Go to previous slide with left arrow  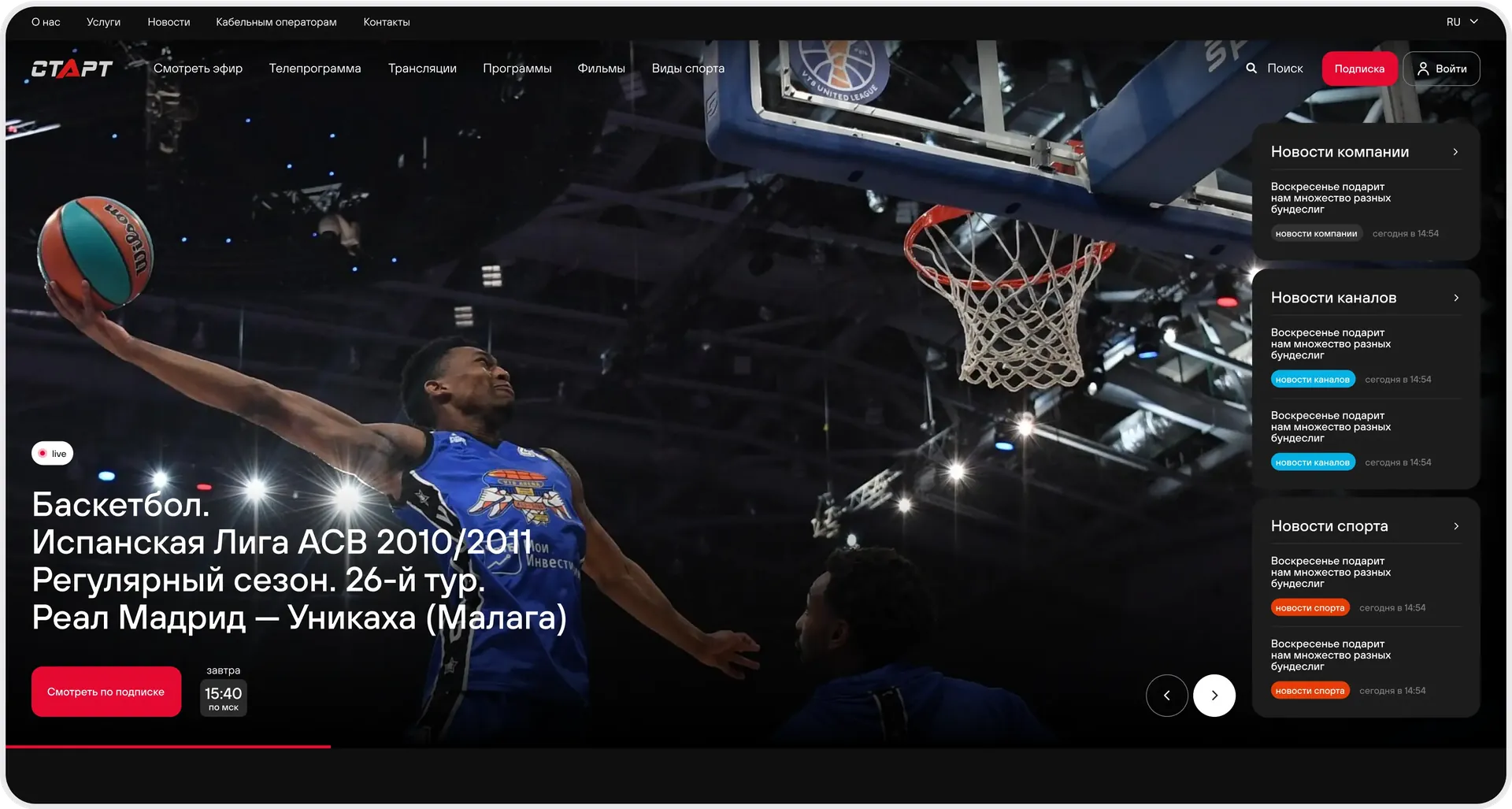pos(1167,696)
